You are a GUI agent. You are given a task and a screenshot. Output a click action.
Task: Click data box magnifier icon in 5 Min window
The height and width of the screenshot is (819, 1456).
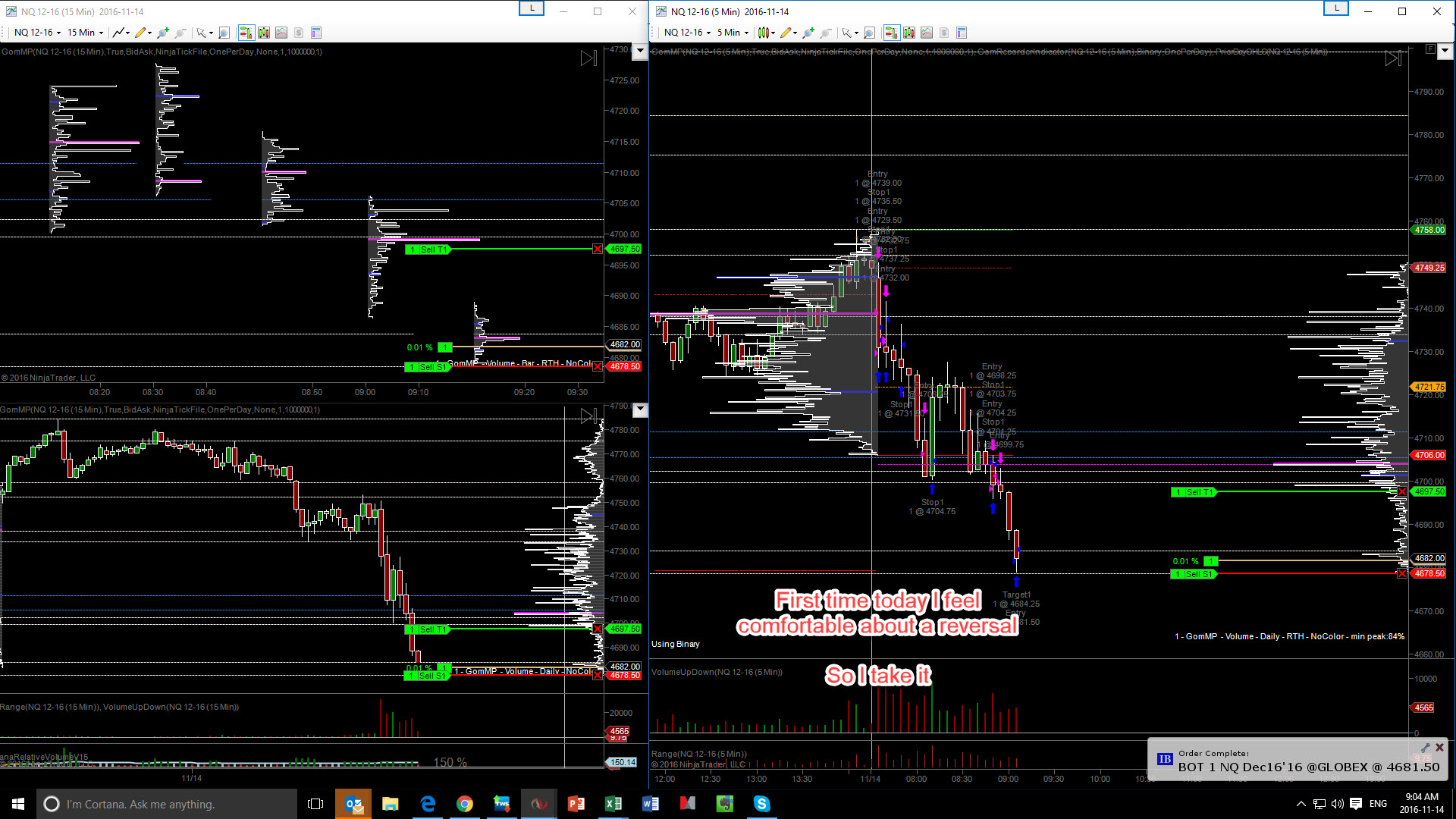click(870, 33)
